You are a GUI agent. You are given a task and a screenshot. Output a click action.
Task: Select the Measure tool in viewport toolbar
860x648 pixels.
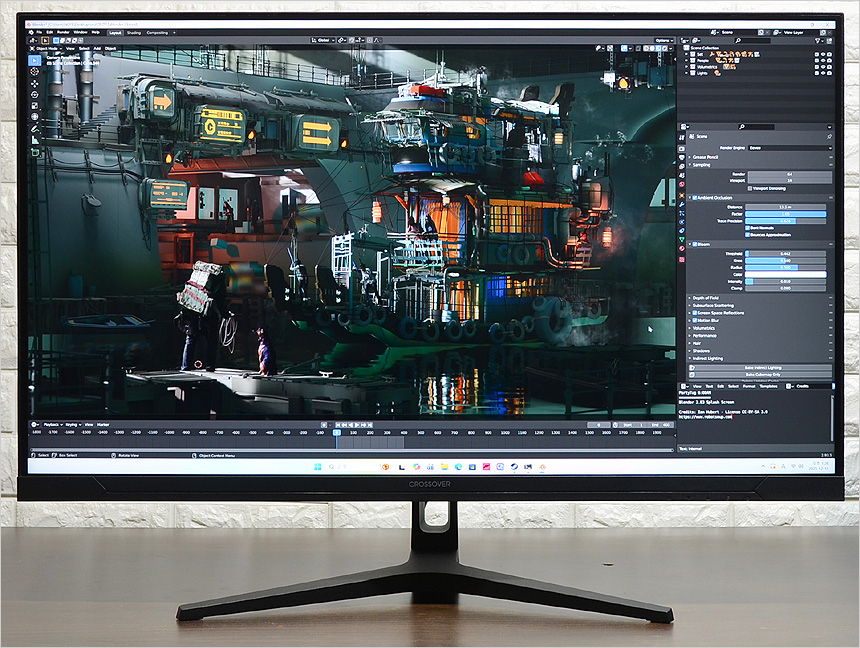(36, 141)
